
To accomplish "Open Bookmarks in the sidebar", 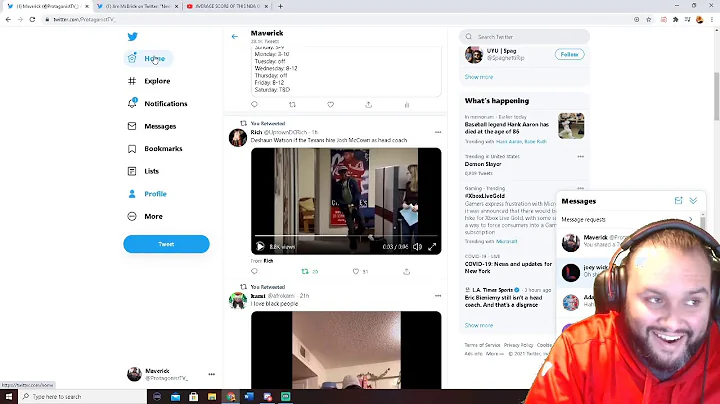I will pyautogui.click(x=155, y=149).
